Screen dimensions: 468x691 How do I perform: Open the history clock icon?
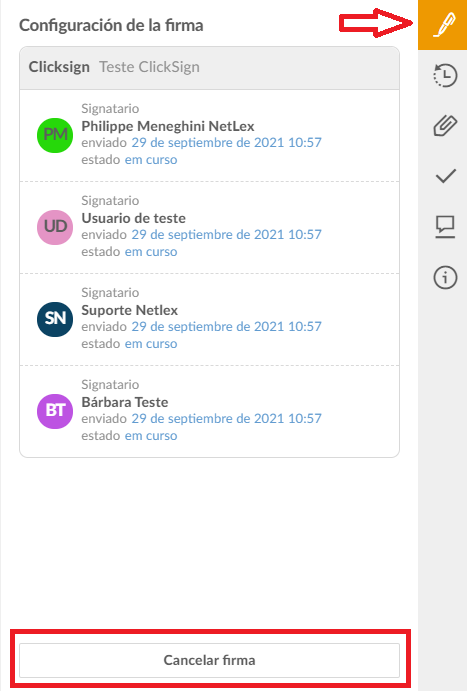click(x=445, y=76)
